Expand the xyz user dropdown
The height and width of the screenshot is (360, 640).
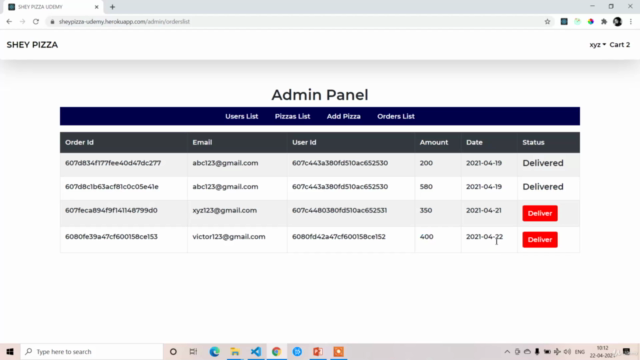598,45
